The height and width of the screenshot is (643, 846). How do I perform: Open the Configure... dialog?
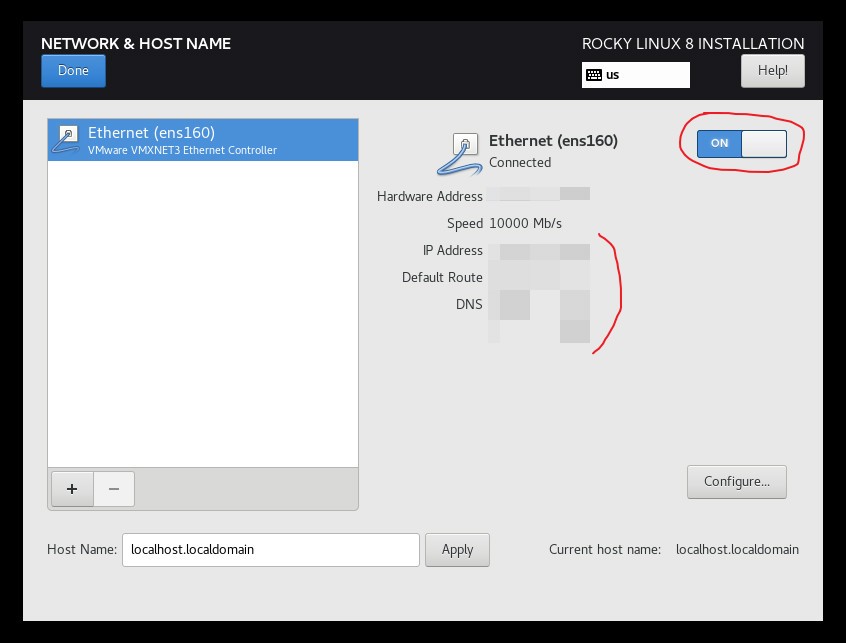(x=736, y=482)
